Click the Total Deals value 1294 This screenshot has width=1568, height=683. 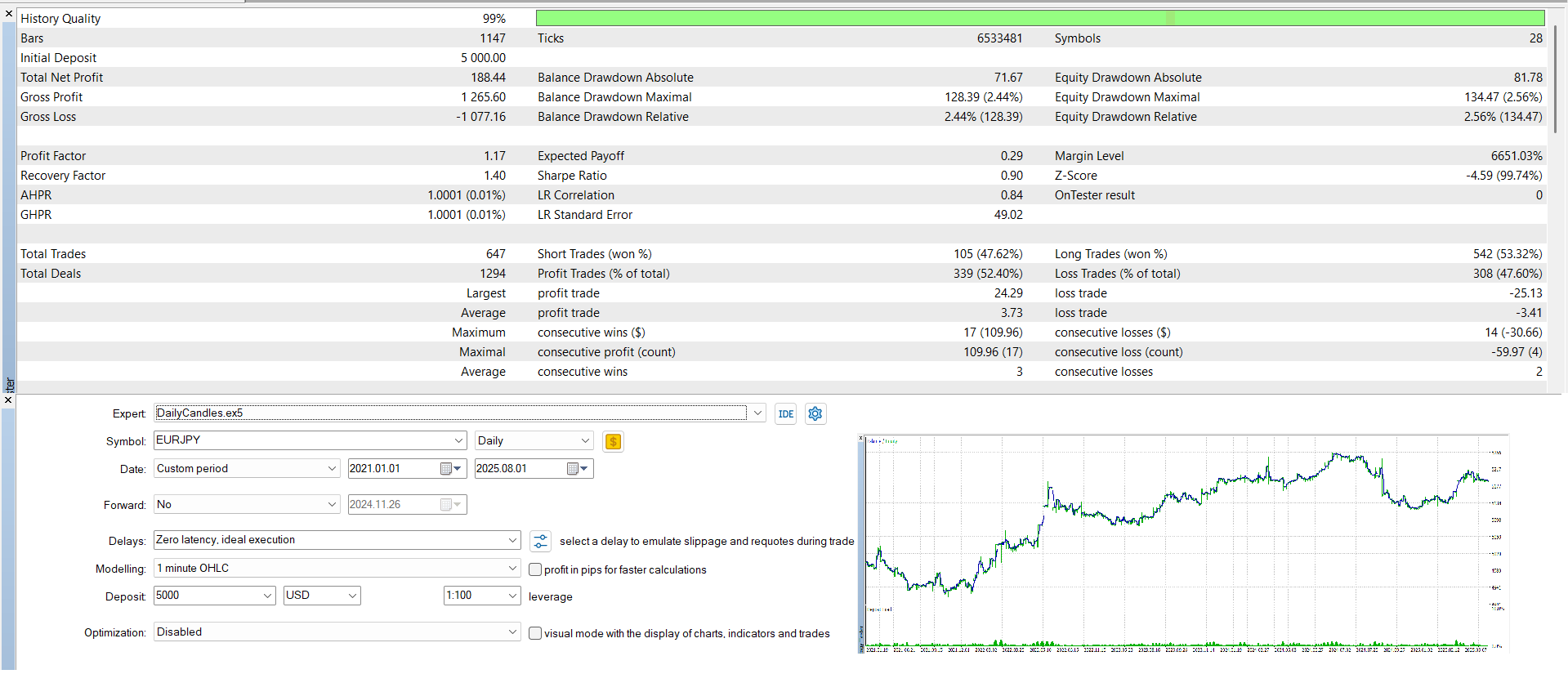pyautogui.click(x=493, y=274)
